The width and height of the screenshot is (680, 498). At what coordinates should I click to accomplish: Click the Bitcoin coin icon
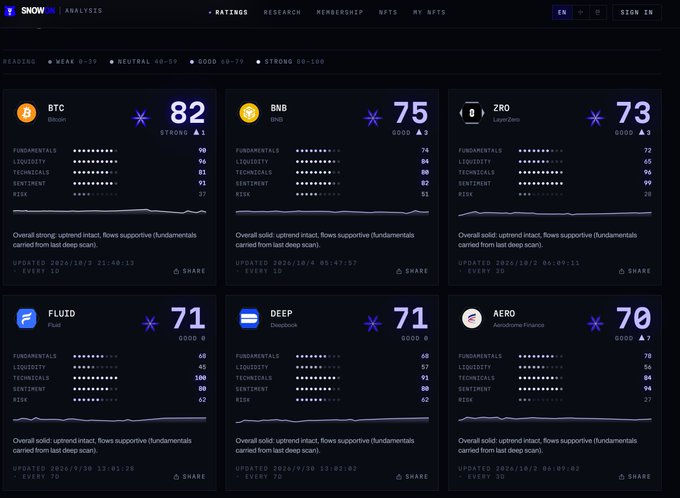coord(26,113)
